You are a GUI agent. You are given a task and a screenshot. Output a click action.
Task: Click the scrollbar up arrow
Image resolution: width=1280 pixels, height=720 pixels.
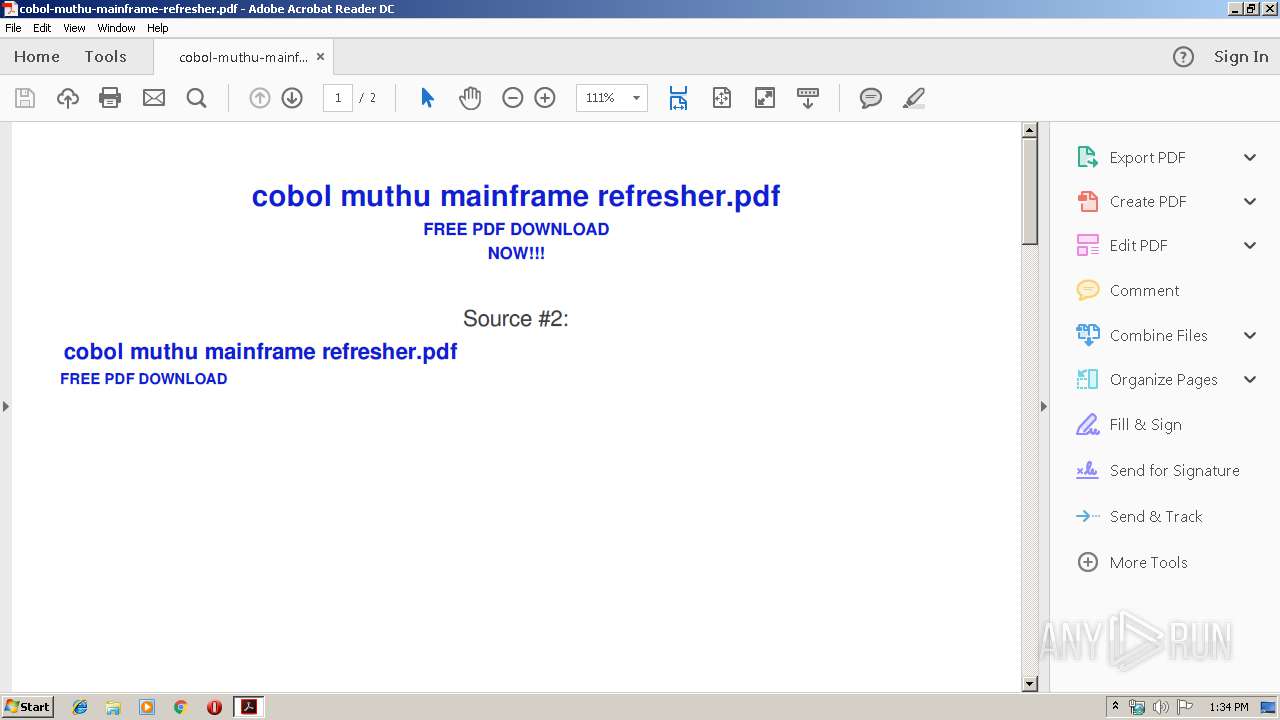[x=1030, y=130]
